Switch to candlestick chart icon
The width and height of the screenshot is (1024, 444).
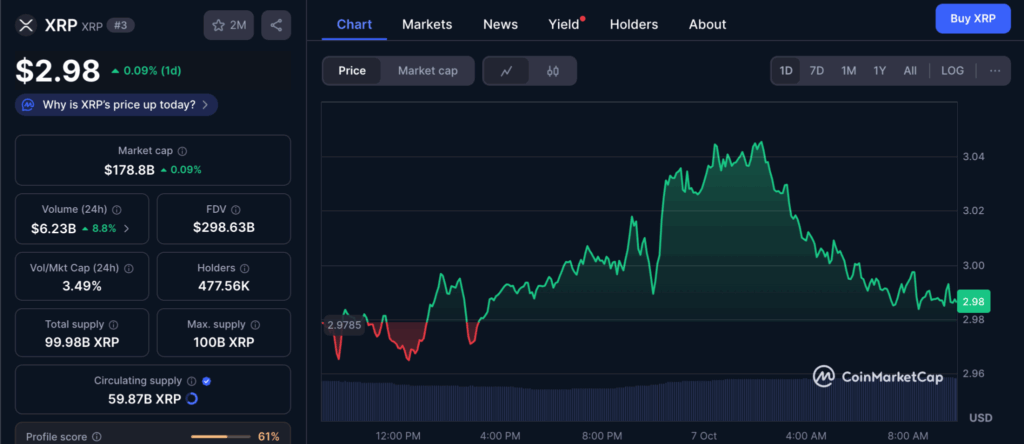553,71
